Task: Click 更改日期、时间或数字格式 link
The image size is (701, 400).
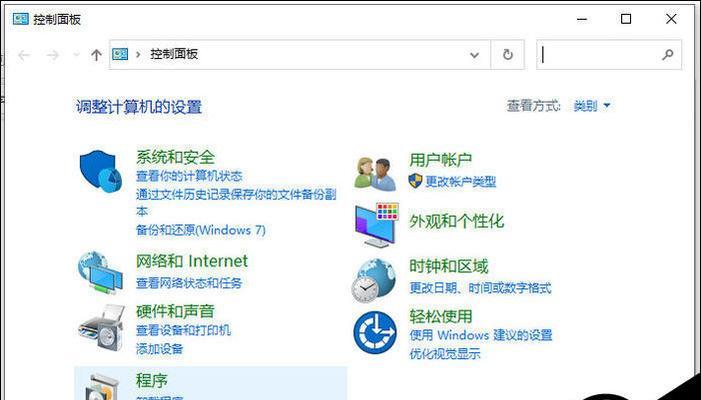Action: pyautogui.click(x=481, y=288)
